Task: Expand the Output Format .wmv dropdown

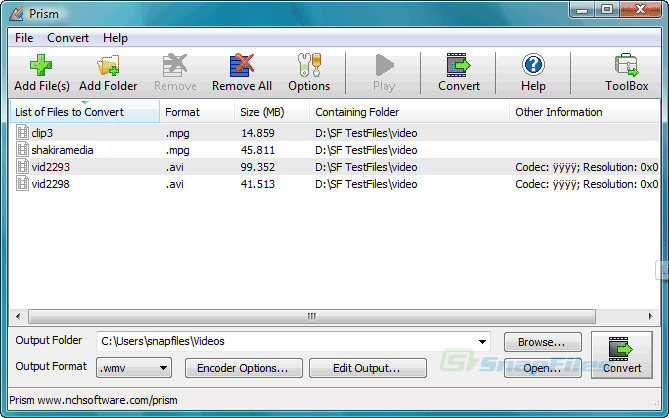Action: tap(163, 368)
